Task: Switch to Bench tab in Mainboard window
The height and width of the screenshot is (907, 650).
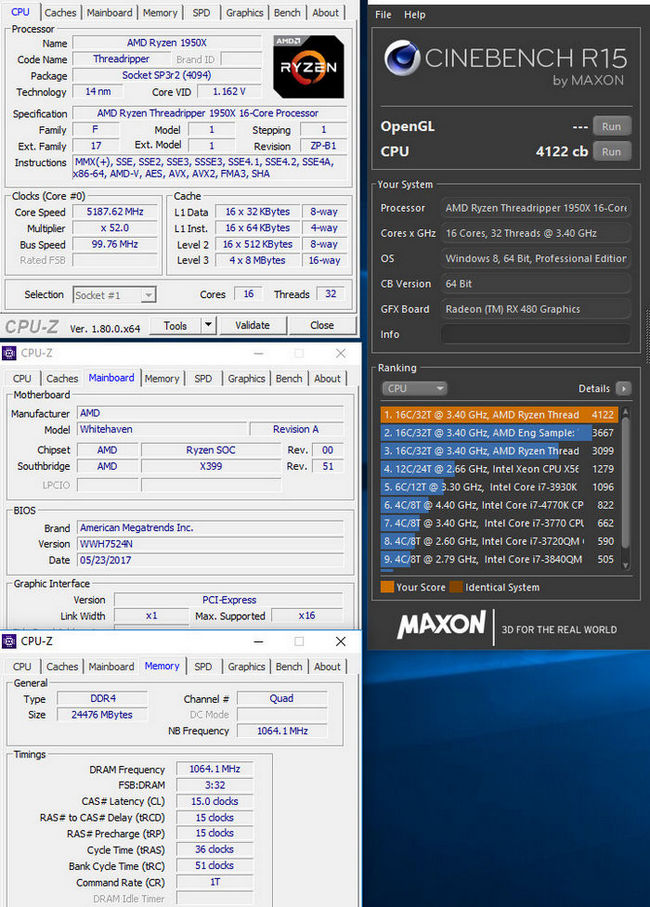Action: pos(289,379)
